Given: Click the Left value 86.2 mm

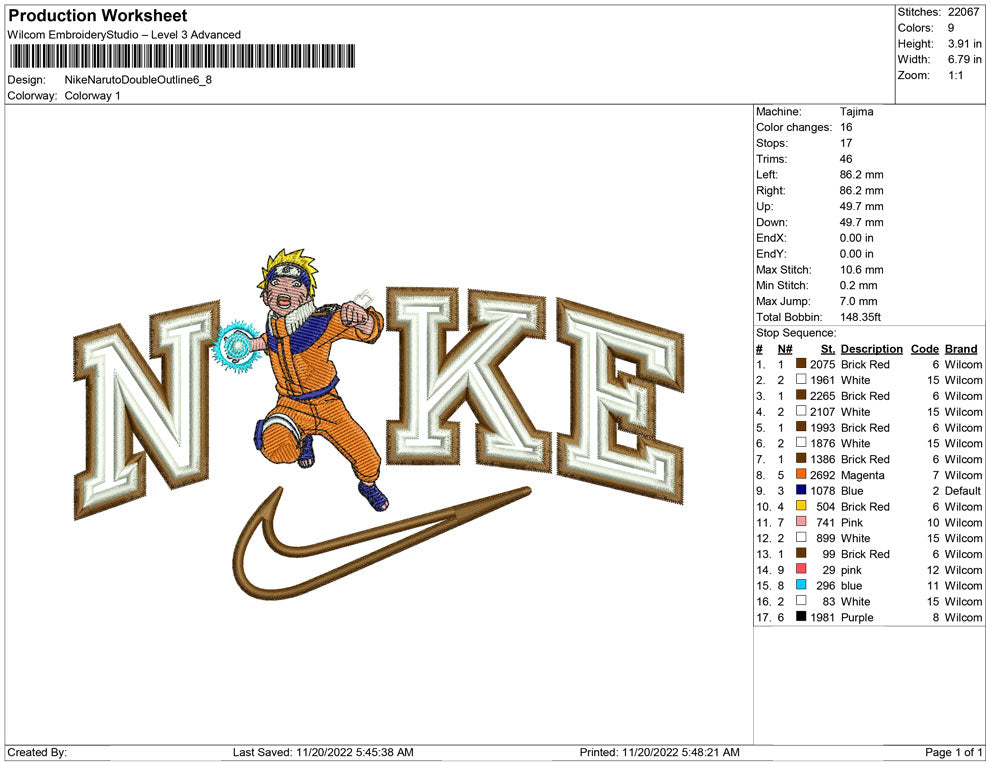Looking at the screenshot, I should [x=862, y=175].
